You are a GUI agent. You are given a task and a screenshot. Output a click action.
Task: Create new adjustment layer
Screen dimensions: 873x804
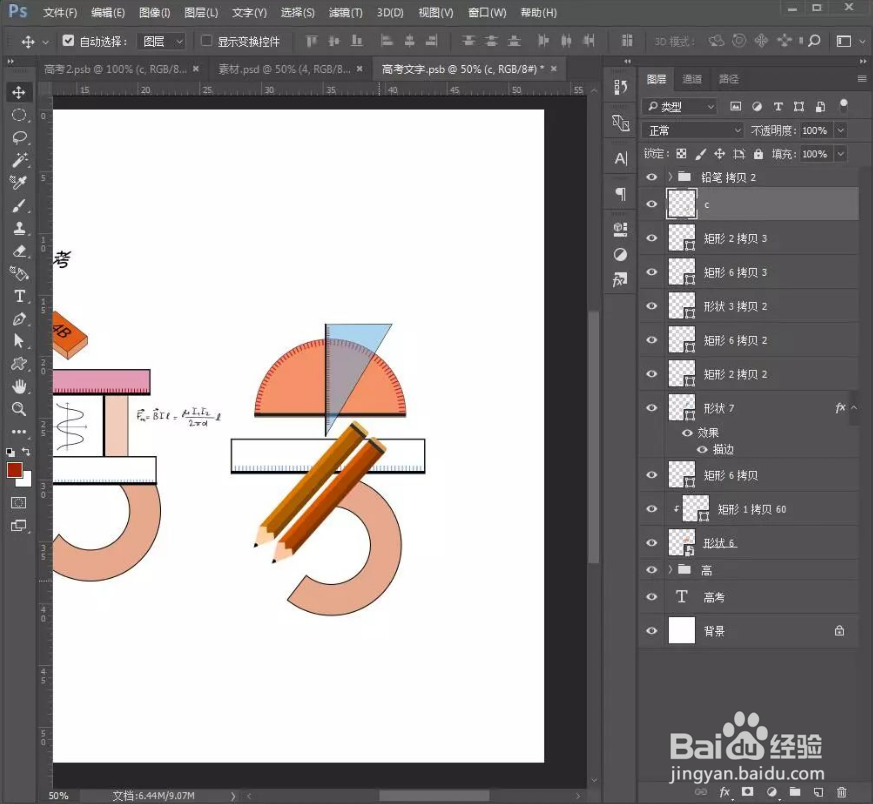[771, 792]
